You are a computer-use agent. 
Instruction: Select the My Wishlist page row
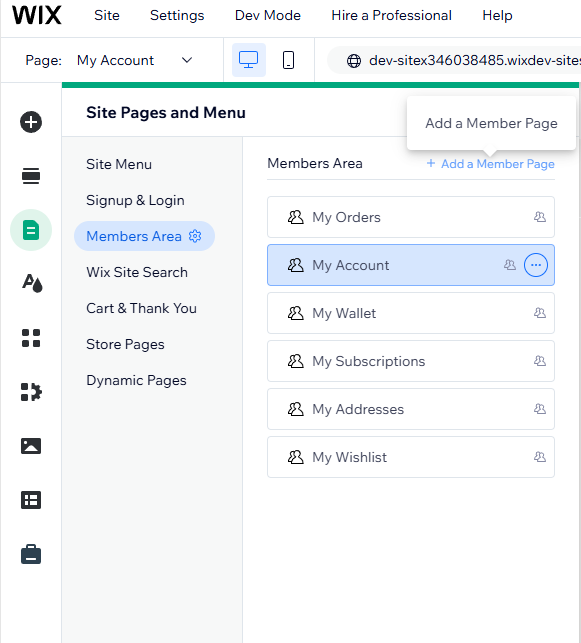click(411, 457)
